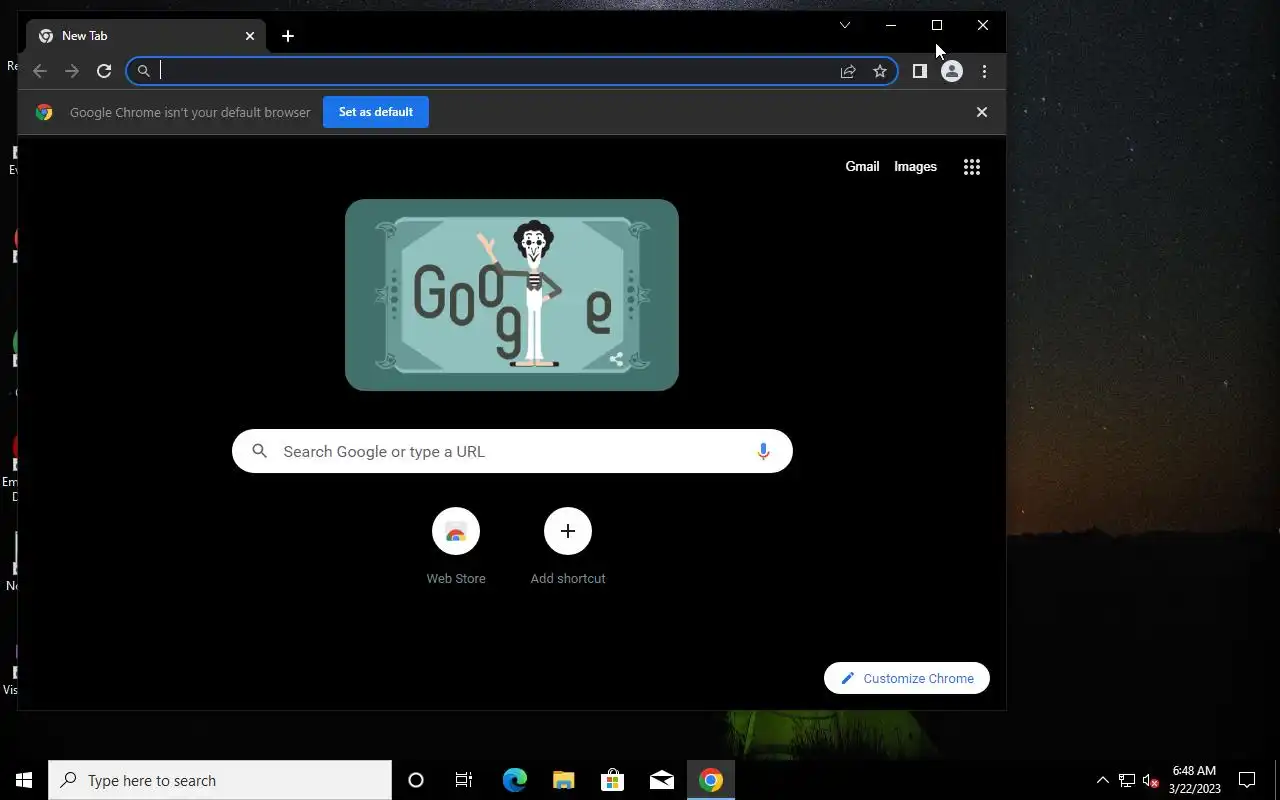Reload the current page
1280x800 pixels.
104,71
